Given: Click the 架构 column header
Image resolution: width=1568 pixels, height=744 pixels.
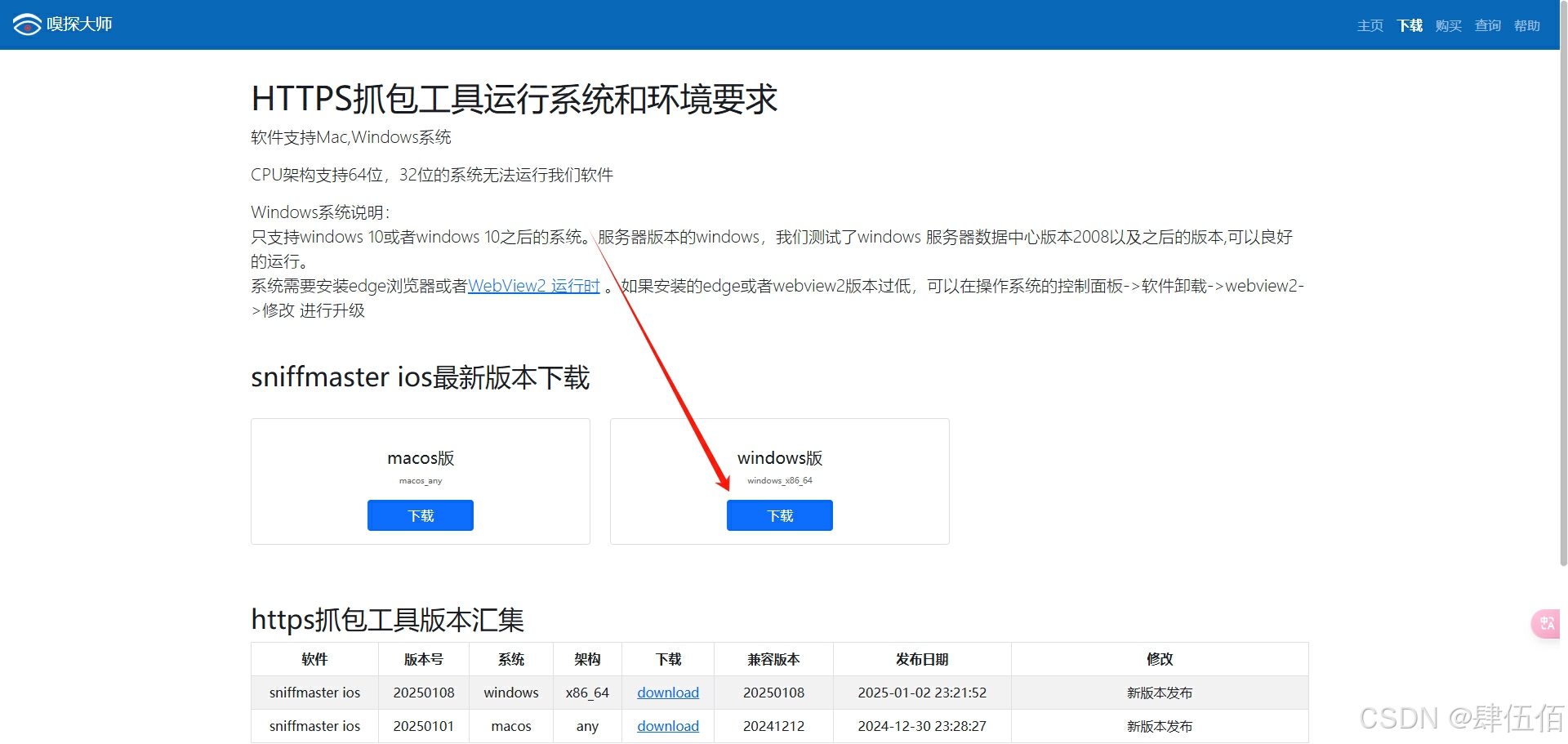Looking at the screenshot, I should [x=587, y=659].
